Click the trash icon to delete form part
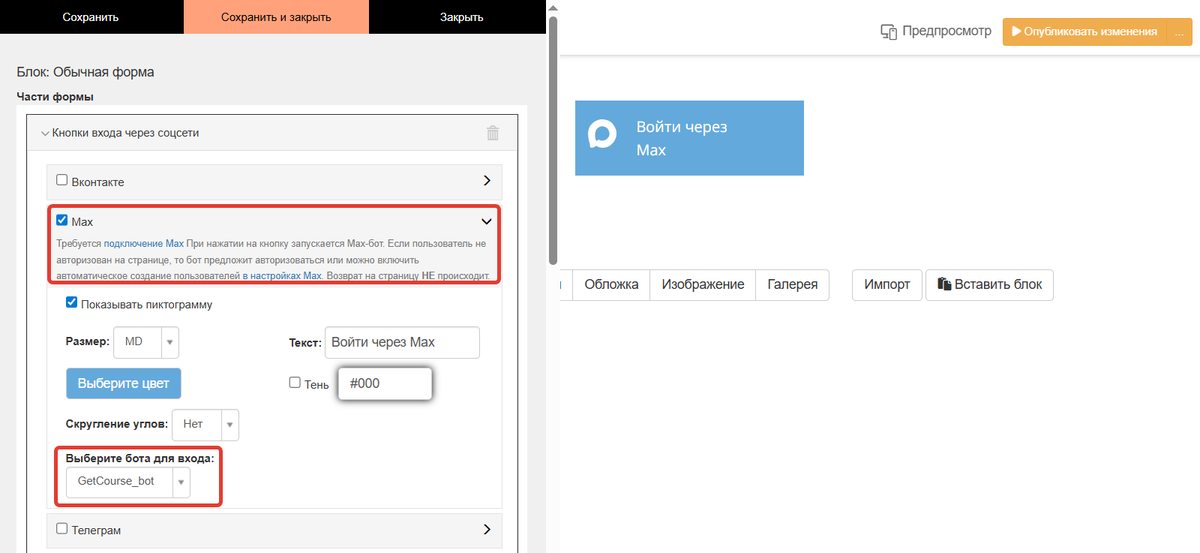 tap(492, 133)
